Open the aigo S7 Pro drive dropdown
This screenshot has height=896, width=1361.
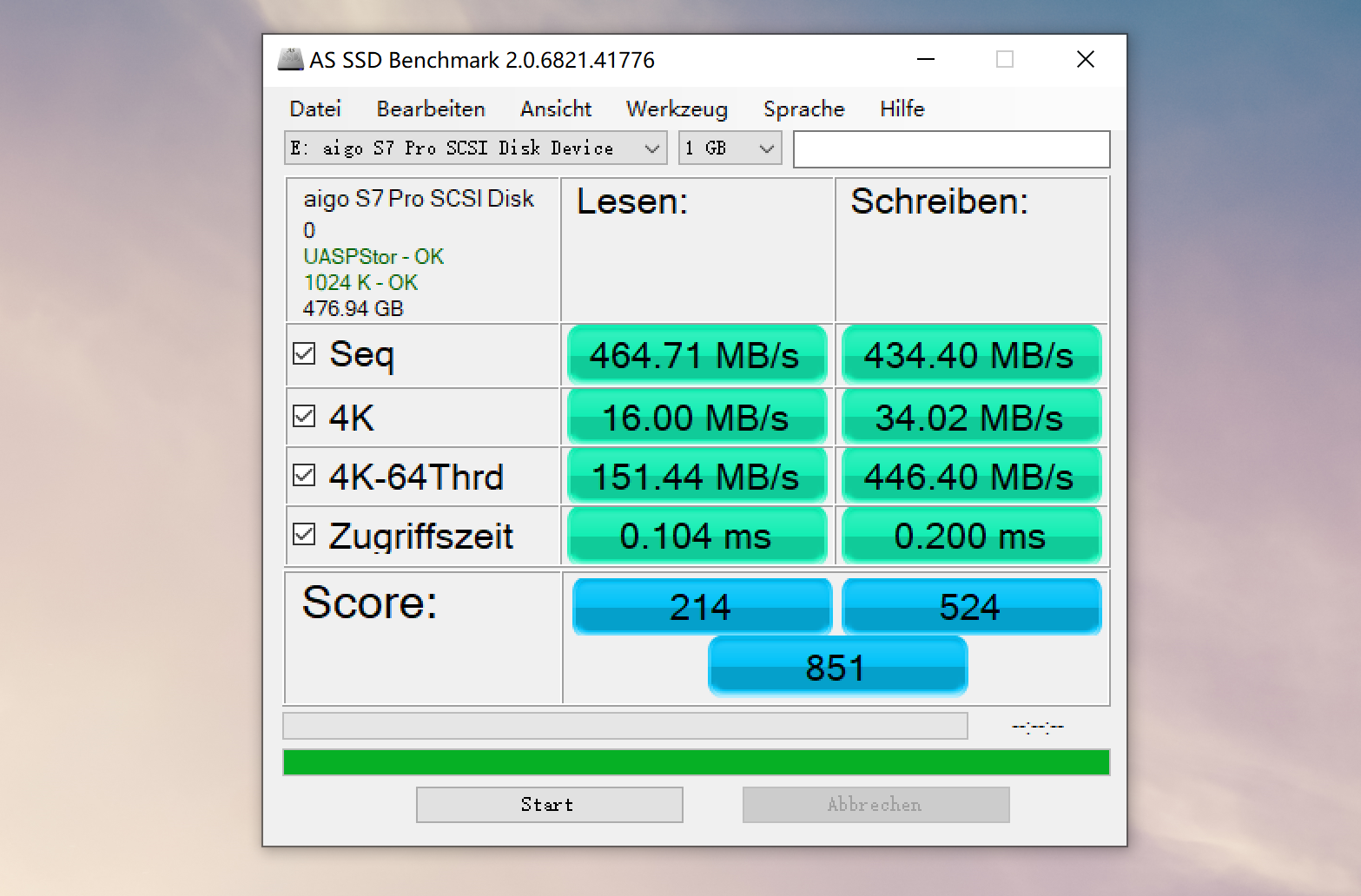pos(475,148)
